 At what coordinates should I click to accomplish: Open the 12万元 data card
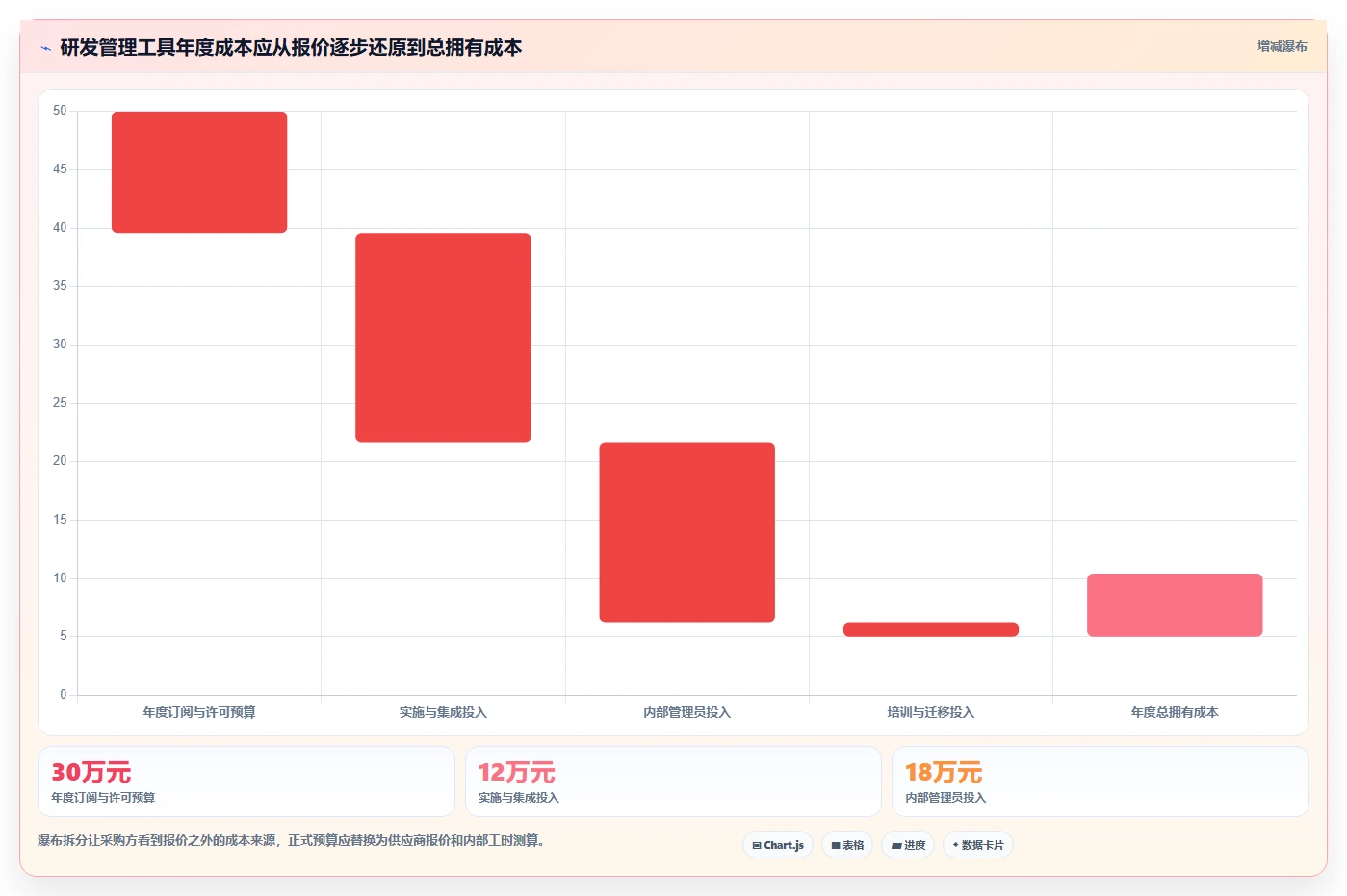(673, 781)
